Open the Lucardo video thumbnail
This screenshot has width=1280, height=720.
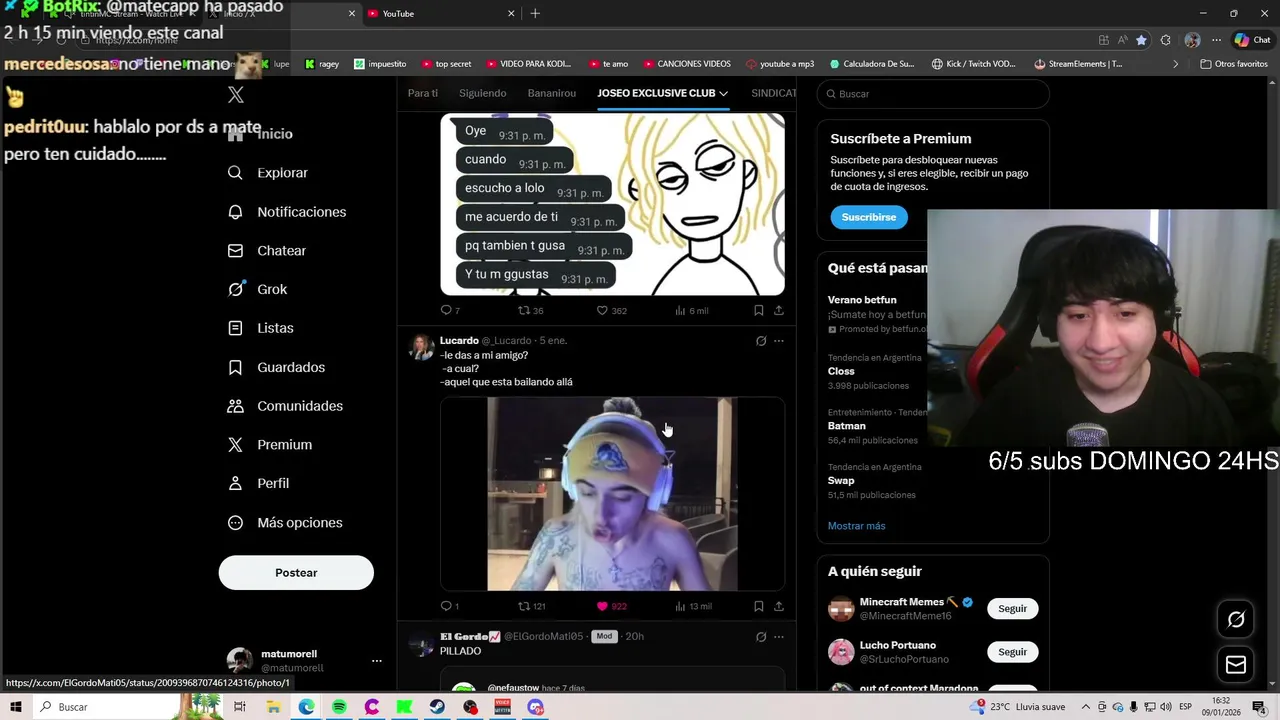pos(612,494)
